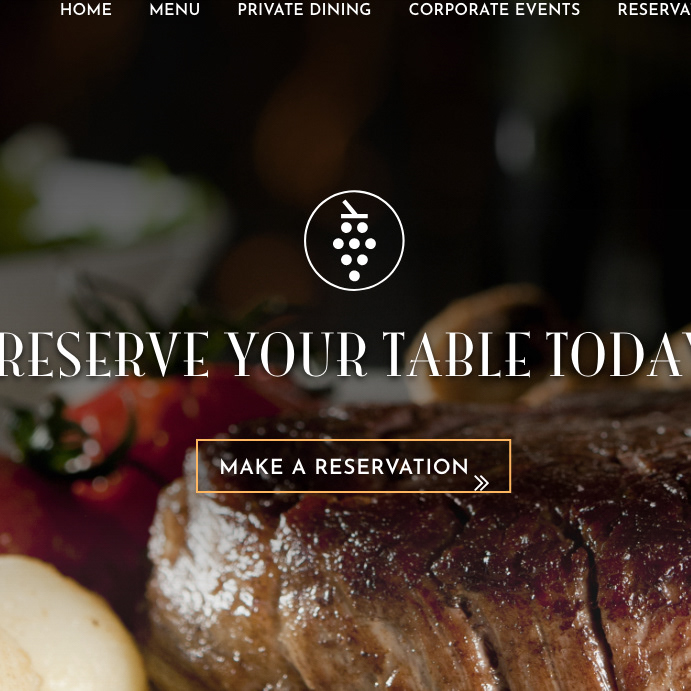Open Corporate Events in navigation

pos(494,10)
